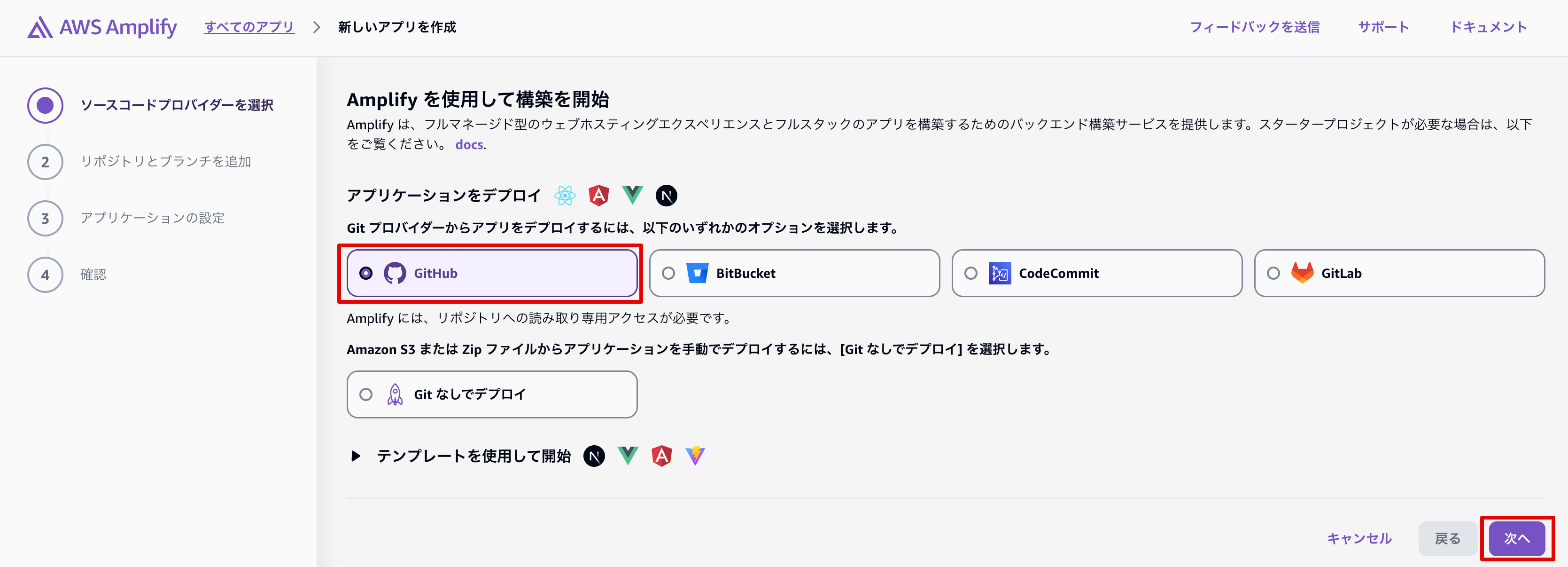Click the キャンセル link

1358,538
